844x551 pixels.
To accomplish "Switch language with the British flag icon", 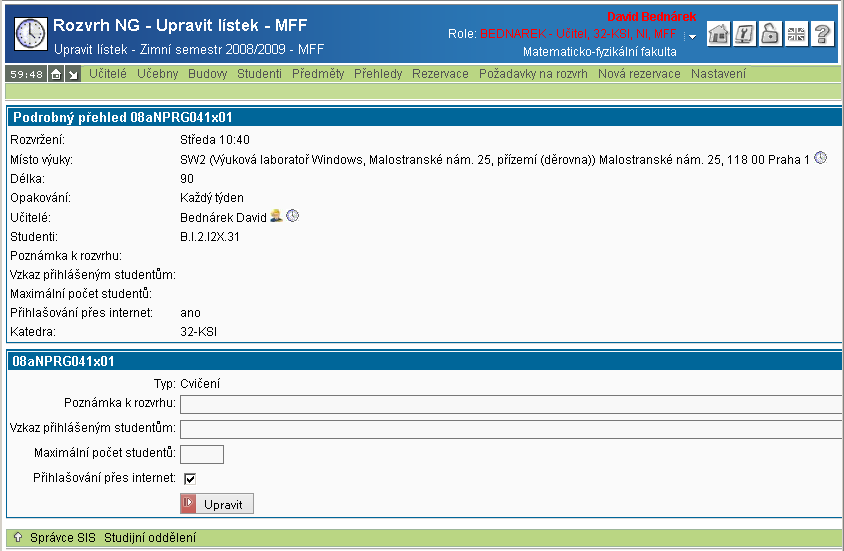I will (796, 34).
